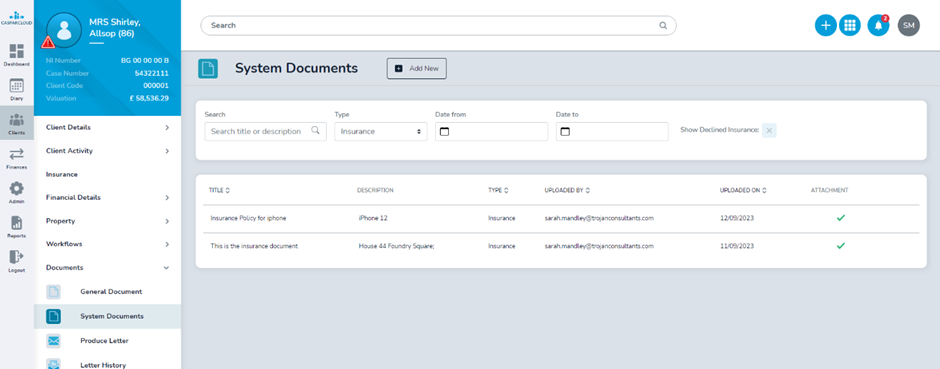
Task: Click the magnifier in the top search bar
Action: [x=663, y=26]
